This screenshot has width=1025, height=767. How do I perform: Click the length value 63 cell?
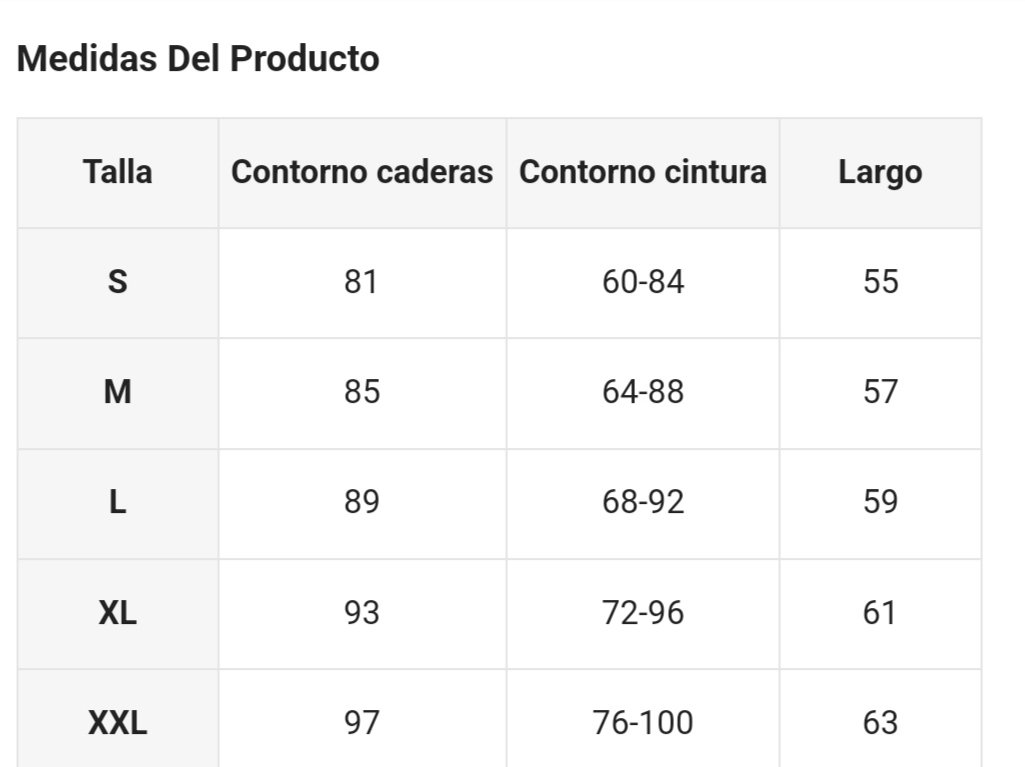tap(881, 719)
